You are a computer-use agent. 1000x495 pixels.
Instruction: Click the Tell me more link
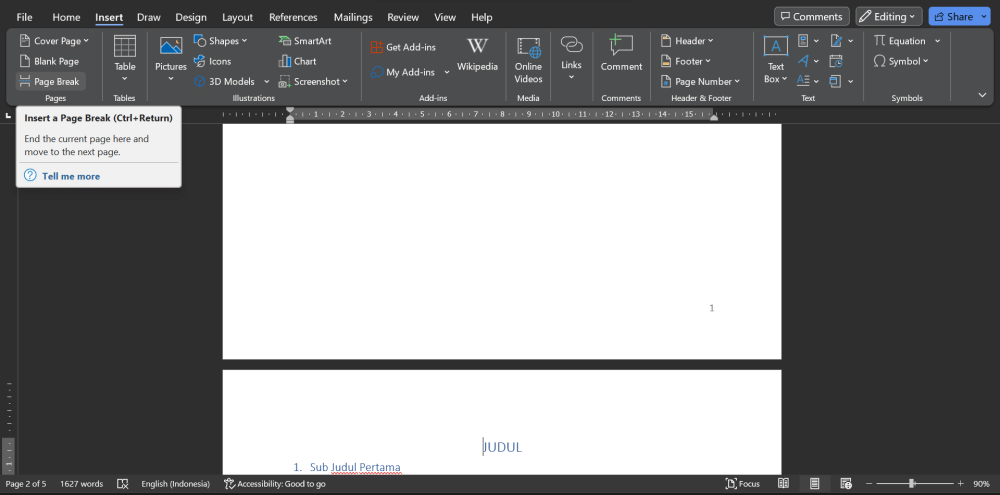pyautogui.click(x=70, y=176)
